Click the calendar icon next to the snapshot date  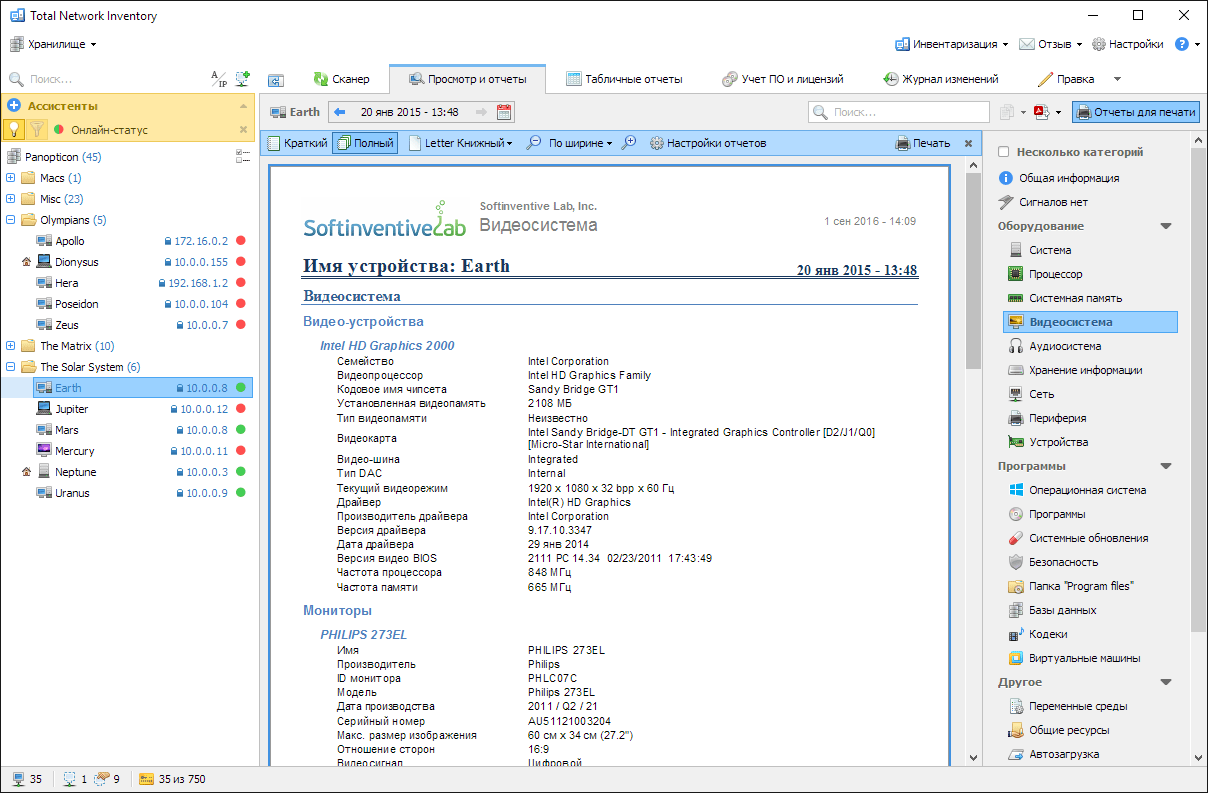pos(504,112)
